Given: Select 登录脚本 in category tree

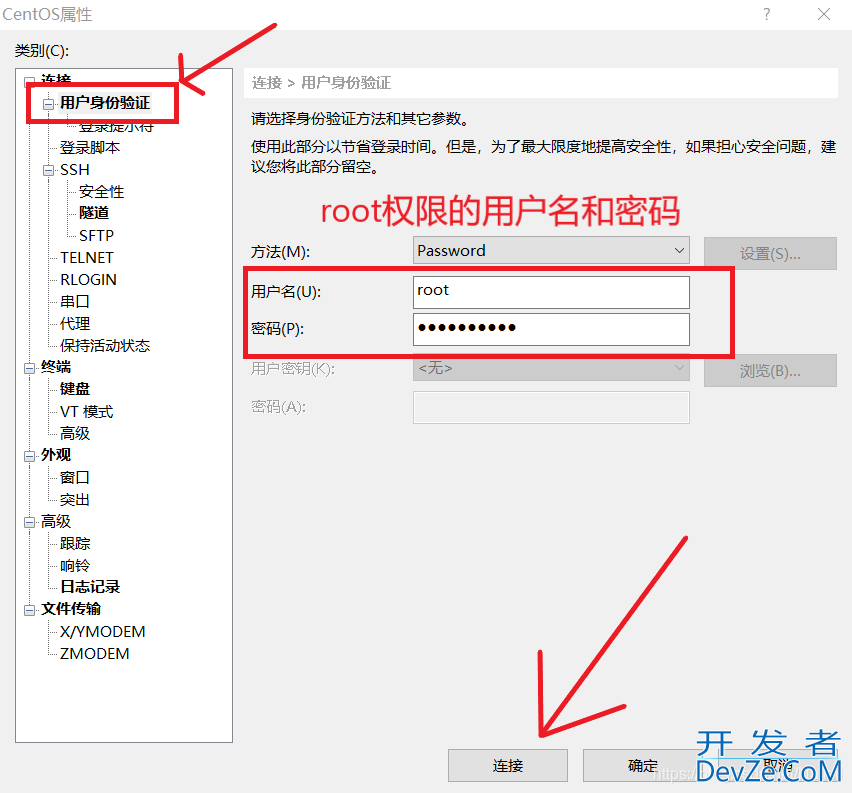Looking at the screenshot, I should coord(90,148).
